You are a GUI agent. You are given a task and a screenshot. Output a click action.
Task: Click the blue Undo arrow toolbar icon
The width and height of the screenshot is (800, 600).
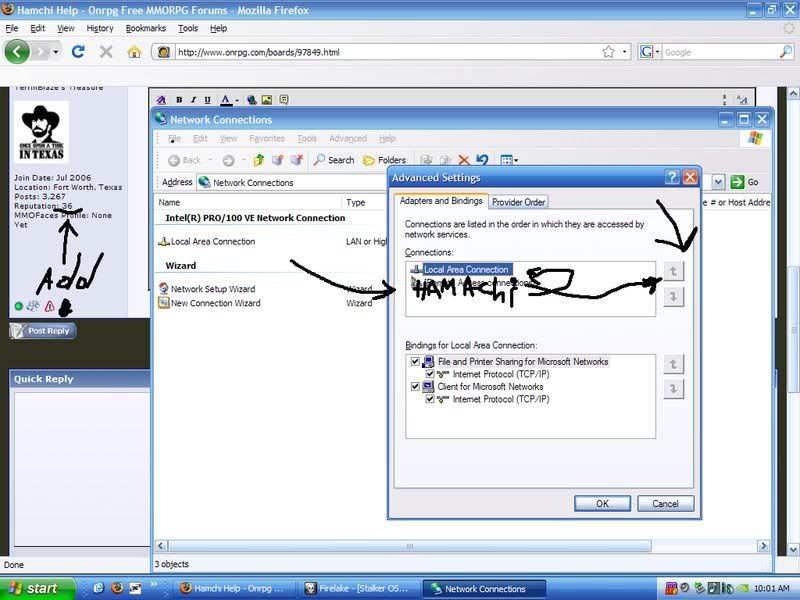pyautogui.click(x=482, y=160)
